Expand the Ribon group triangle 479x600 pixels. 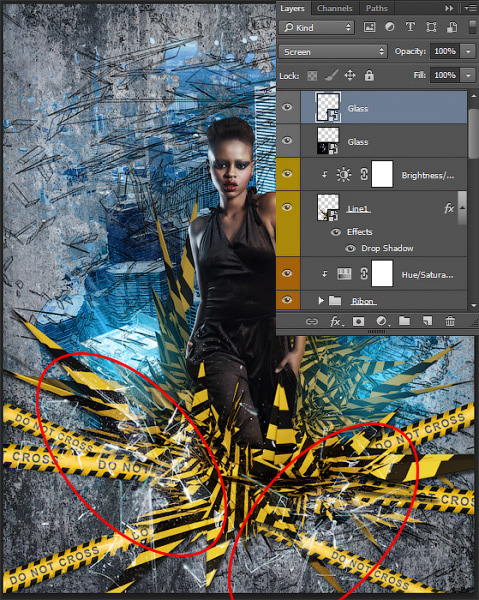click(321, 301)
